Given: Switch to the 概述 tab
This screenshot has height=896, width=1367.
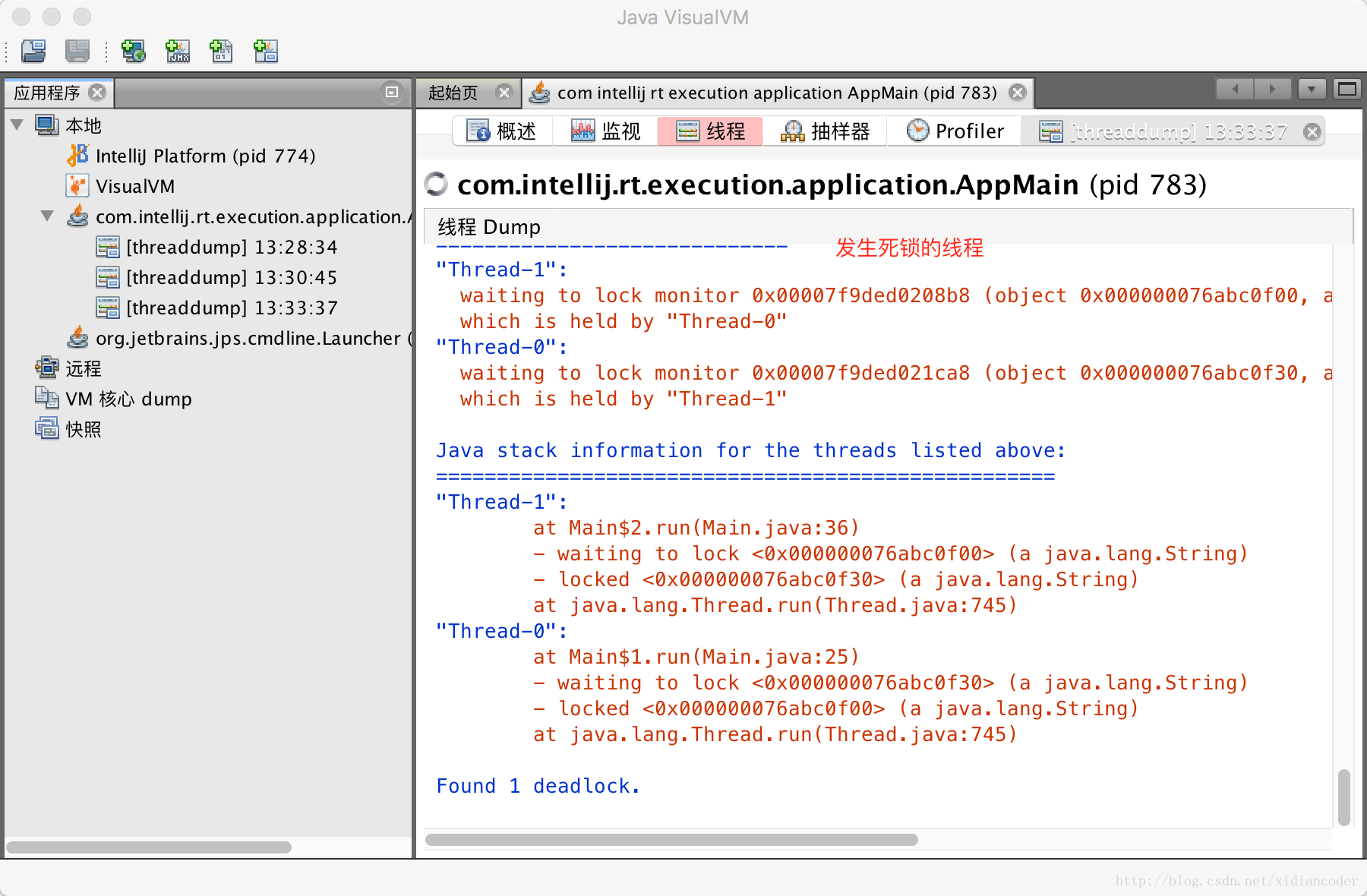Looking at the screenshot, I should (x=501, y=131).
